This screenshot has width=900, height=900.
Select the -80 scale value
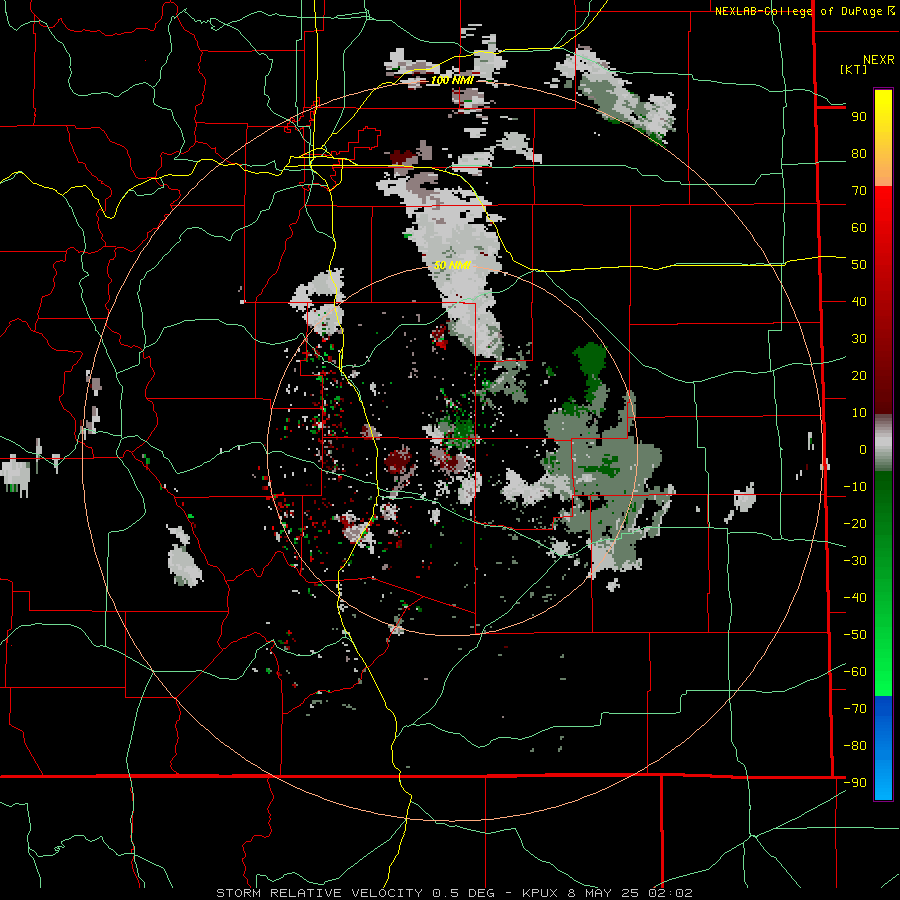855,746
